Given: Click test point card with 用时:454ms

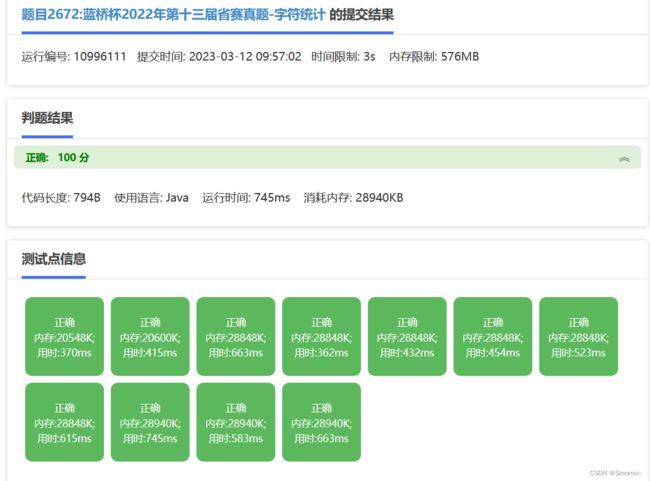Looking at the screenshot, I should tap(493, 336).
